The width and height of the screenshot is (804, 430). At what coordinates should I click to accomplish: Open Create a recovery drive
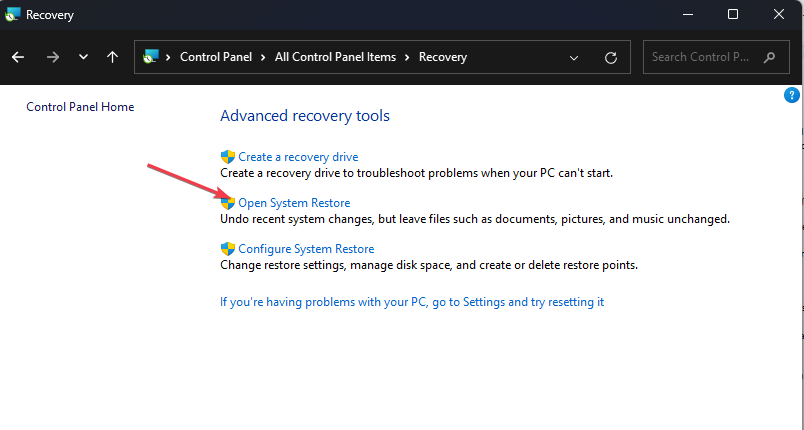(298, 157)
